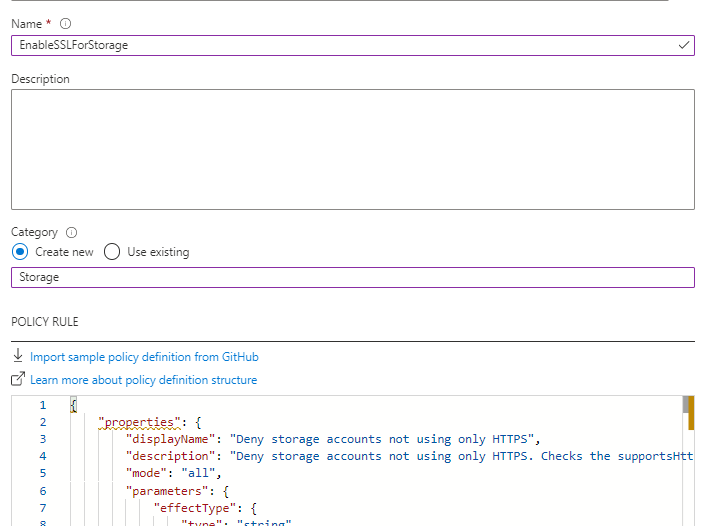This screenshot has width=707, height=526.
Task: Click line number 1 in the editor
Action: [42, 405]
